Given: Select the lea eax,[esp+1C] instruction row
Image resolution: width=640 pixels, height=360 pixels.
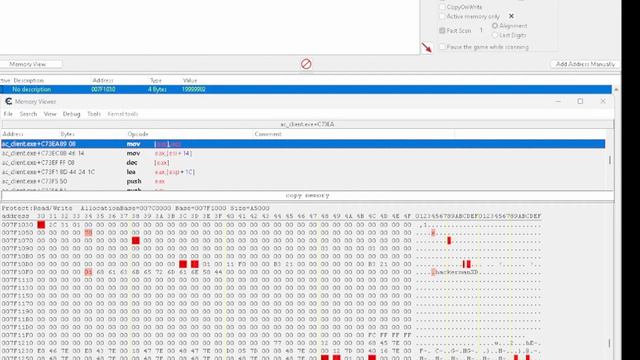Looking at the screenshot, I should point(303,172).
